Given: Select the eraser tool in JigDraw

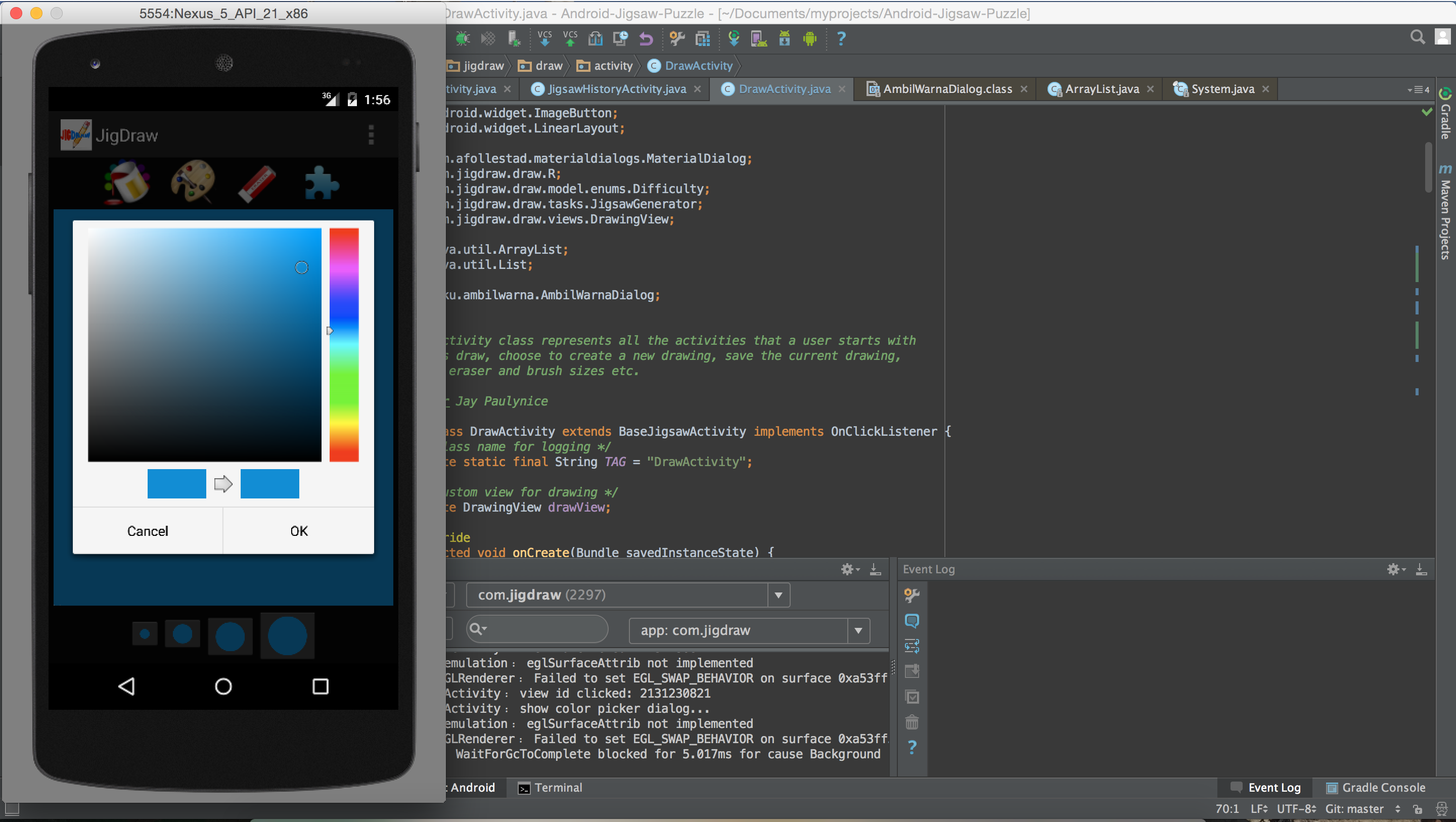Looking at the screenshot, I should click(257, 183).
